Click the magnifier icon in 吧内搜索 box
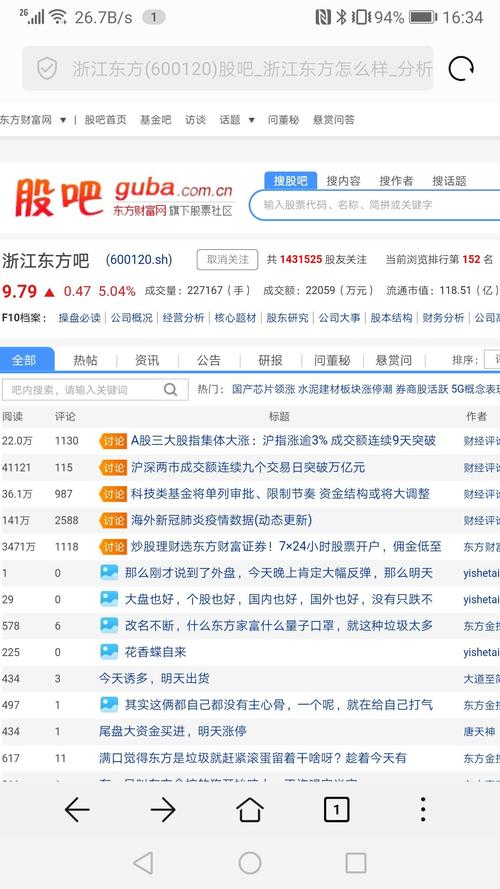Viewport: 500px width, 889px height. (x=170, y=390)
